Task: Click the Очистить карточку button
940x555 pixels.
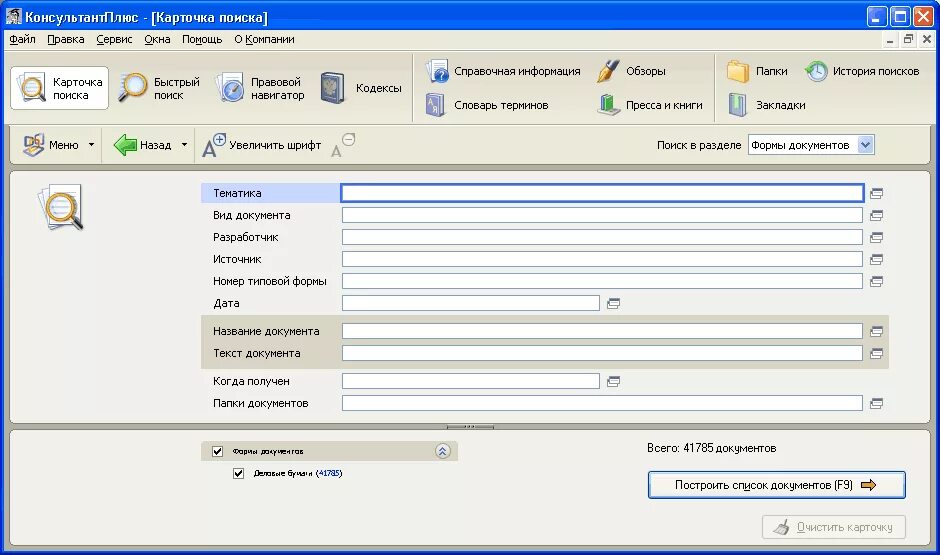Action: (x=834, y=527)
